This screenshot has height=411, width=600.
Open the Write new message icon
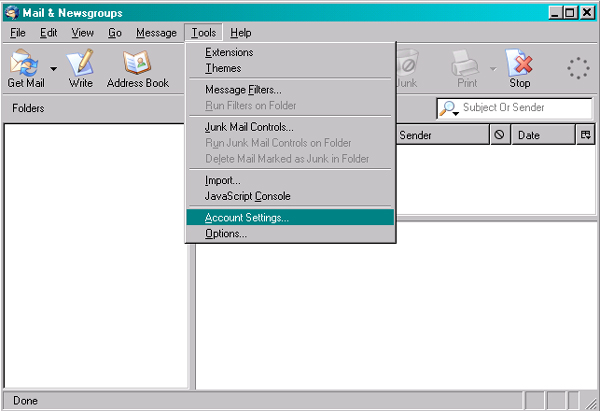point(80,65)
